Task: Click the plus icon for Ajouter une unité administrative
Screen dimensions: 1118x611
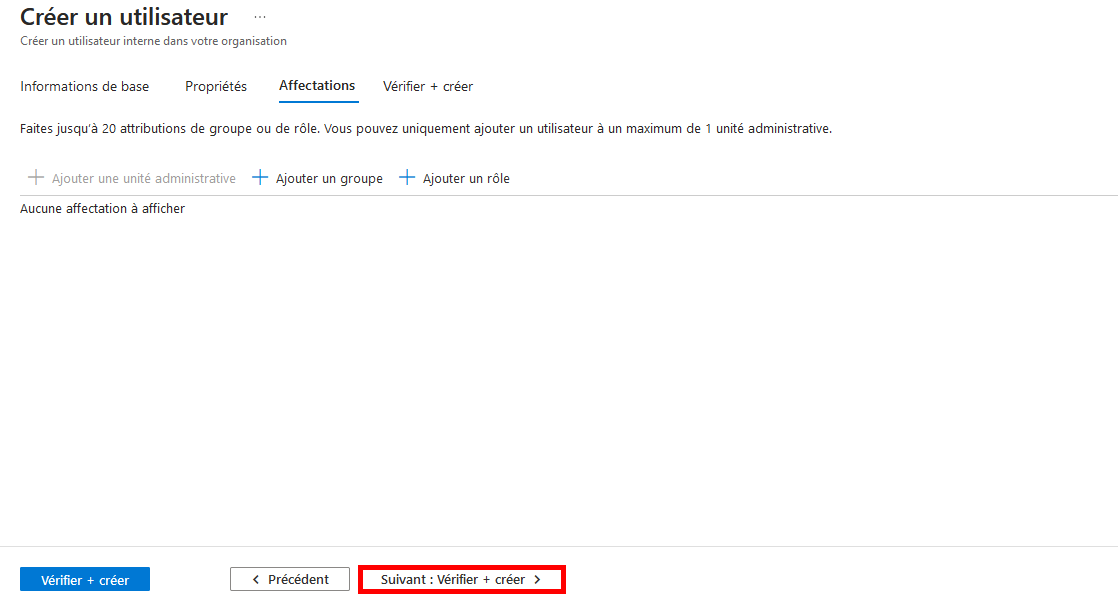Action: pyautogui.click(x=36, y=178)
